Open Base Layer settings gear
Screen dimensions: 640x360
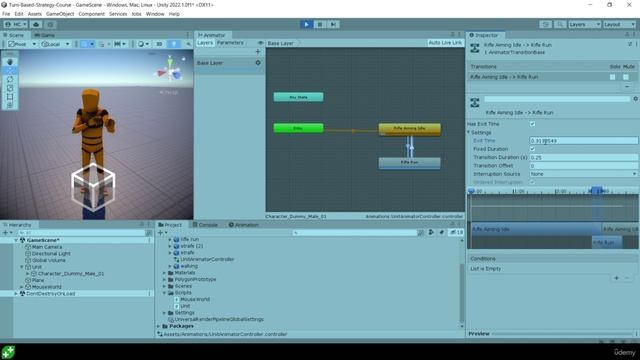click(258, 63)
